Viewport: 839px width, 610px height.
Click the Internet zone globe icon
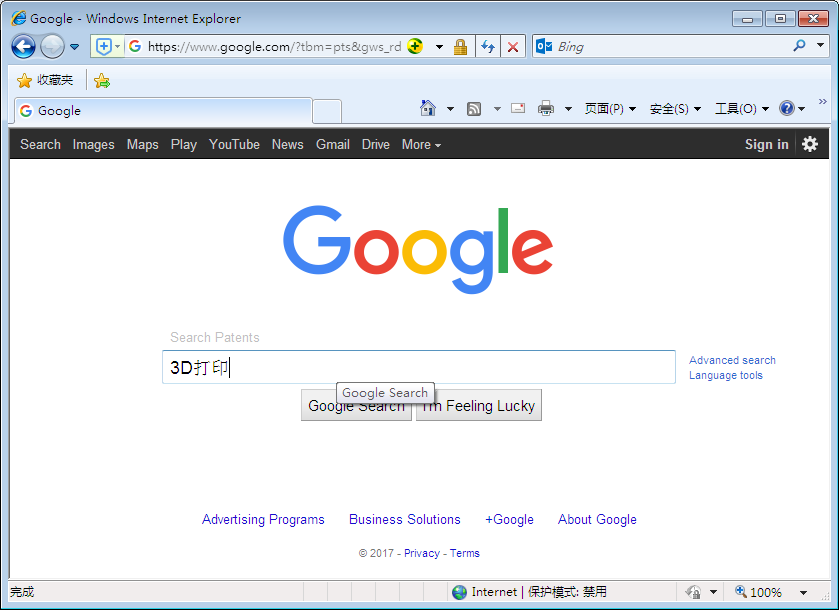click(459, 592)
